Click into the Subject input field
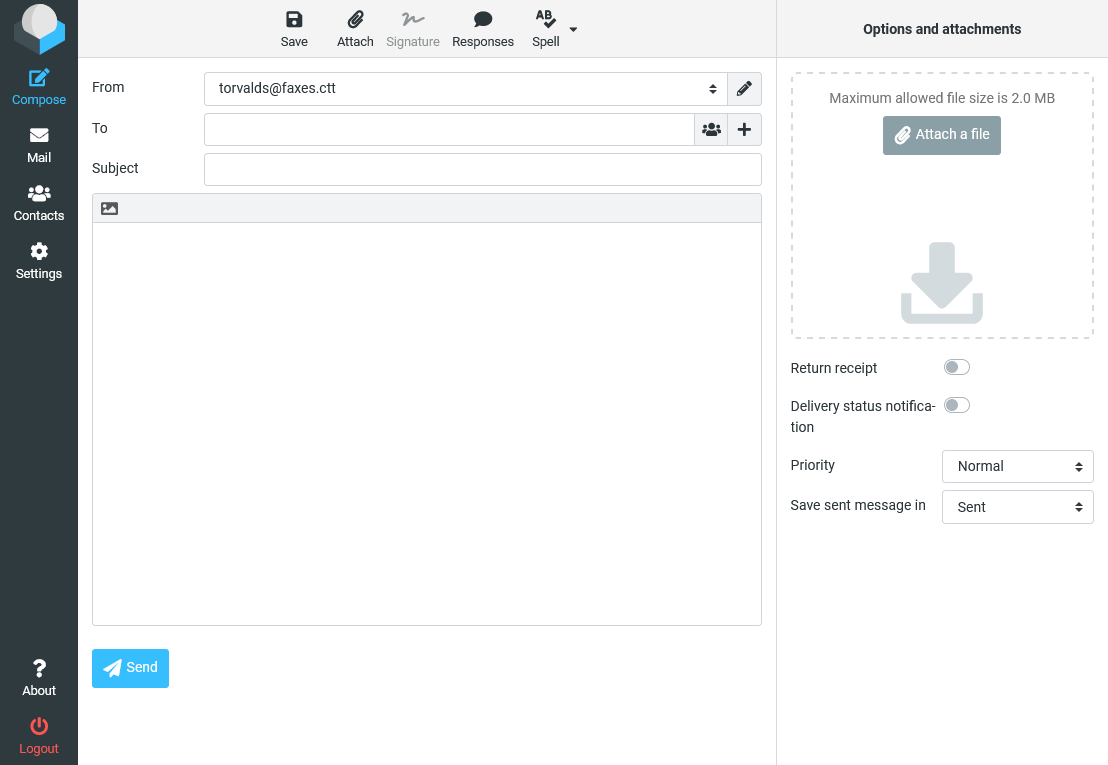The image size is (1108, 765). 482,170
